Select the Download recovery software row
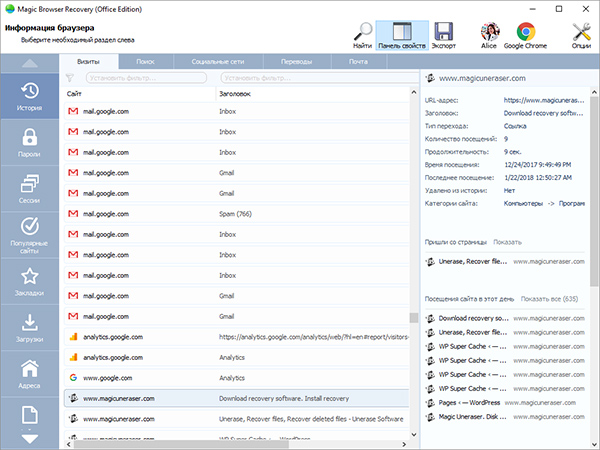Image resolution: width=600 pixels, height=450 pixels. coord(236,398)
